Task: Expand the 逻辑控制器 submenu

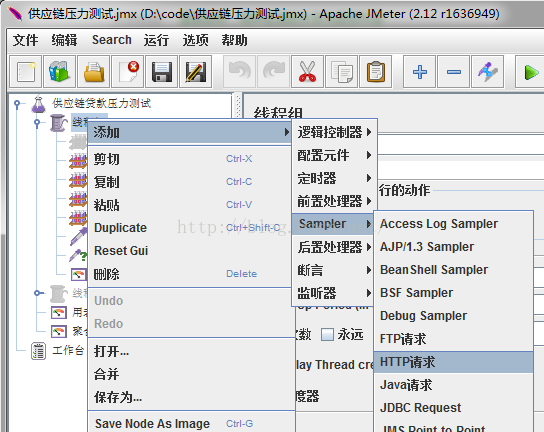Action: [334, 132]
